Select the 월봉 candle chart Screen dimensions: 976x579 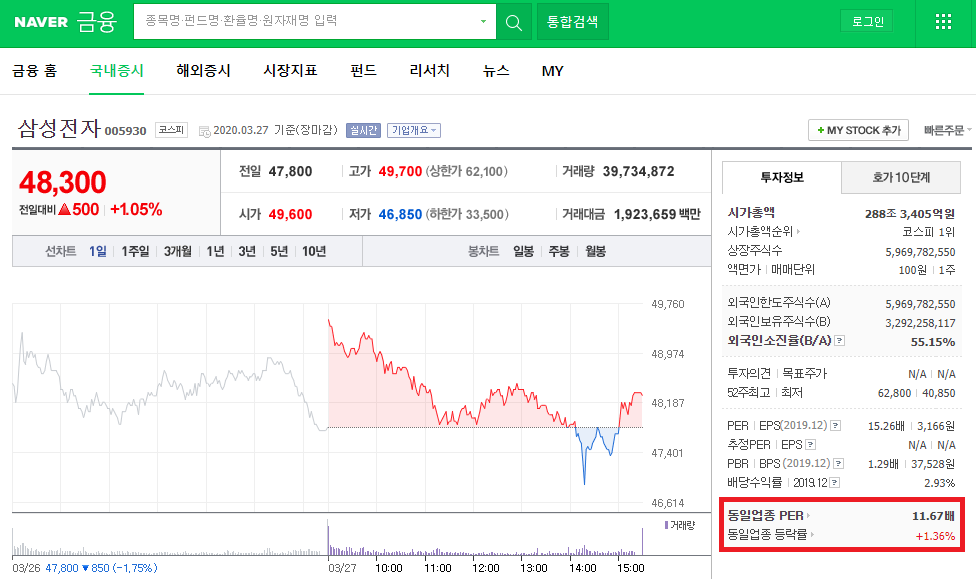coord(596,252)
